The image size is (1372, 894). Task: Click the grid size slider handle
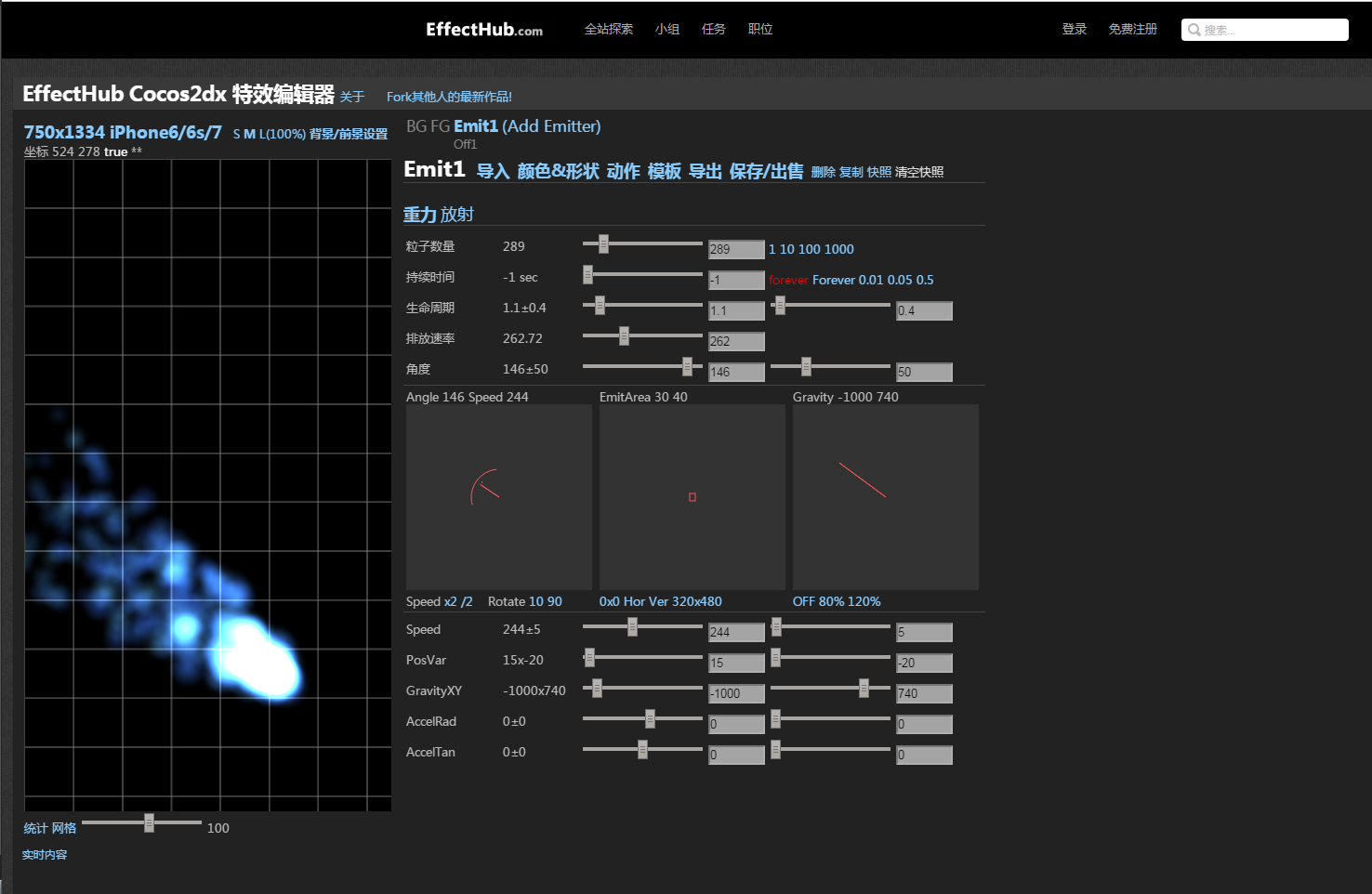pyautogui.click(x=149, y=822)
